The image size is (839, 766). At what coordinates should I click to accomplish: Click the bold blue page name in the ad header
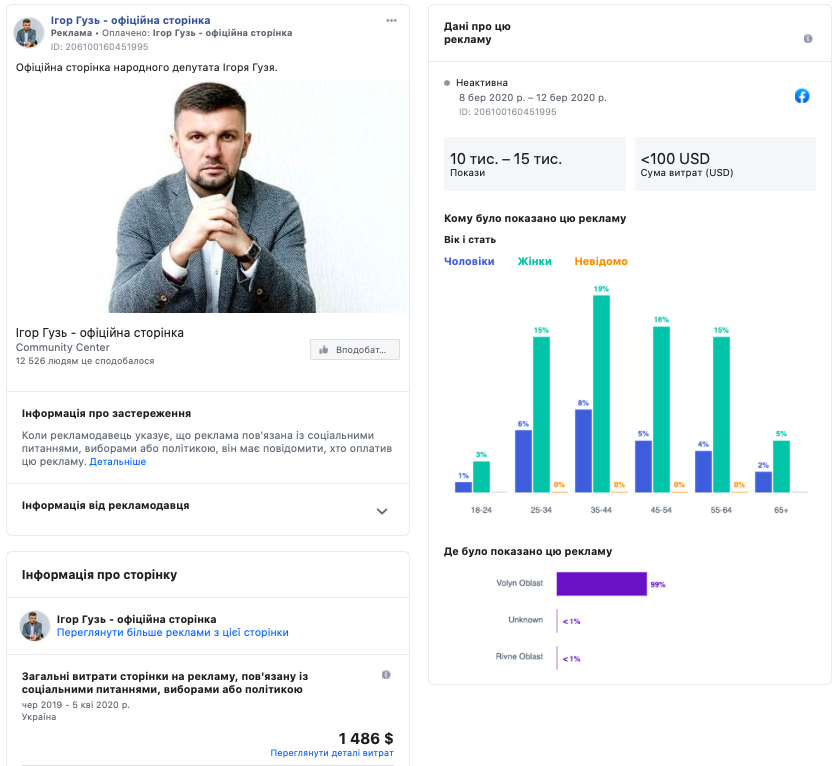click(x=130, y=20)
